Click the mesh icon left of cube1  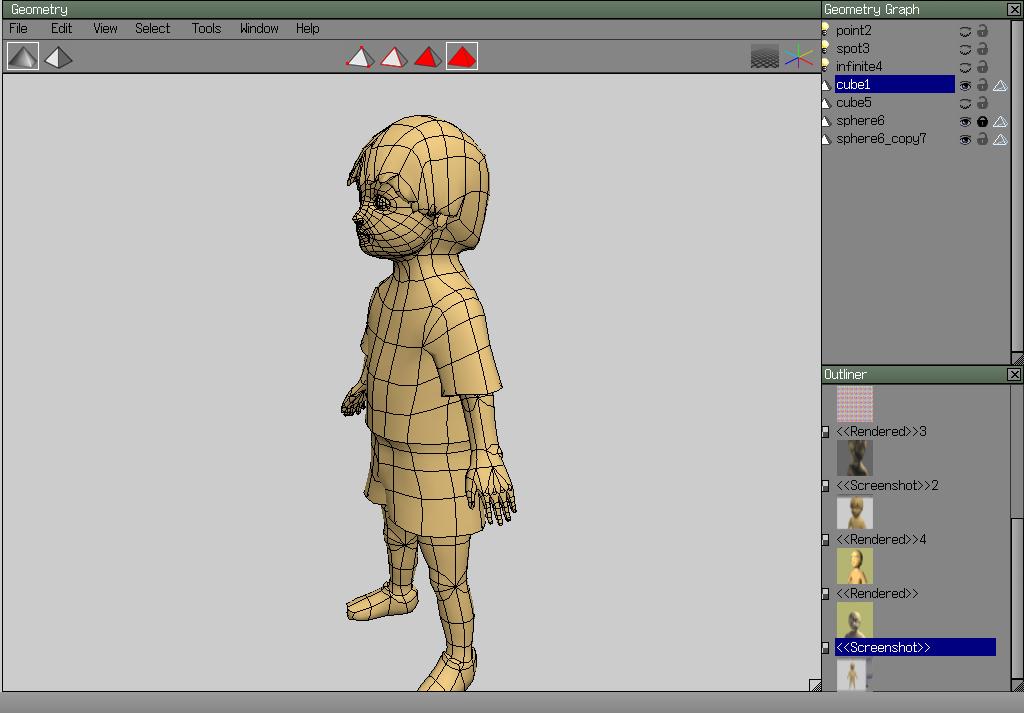pyautogui.click(x=826, y=85)
